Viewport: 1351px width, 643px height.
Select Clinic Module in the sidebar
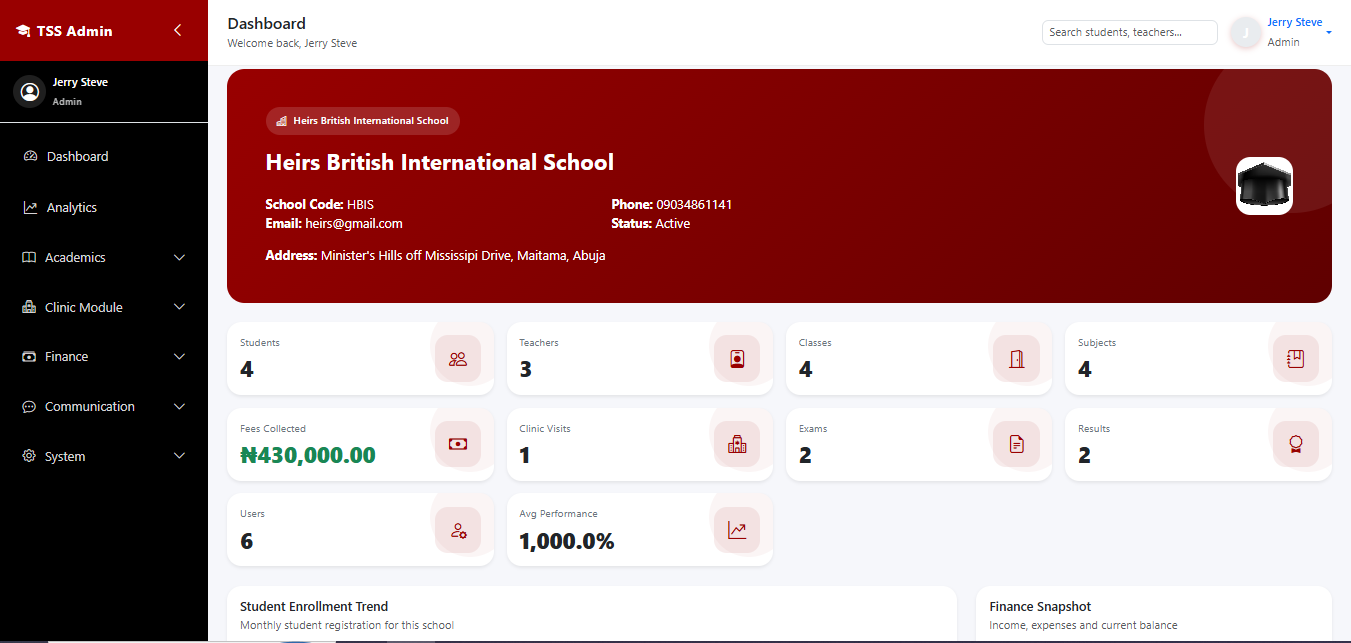tap(104, 307)
